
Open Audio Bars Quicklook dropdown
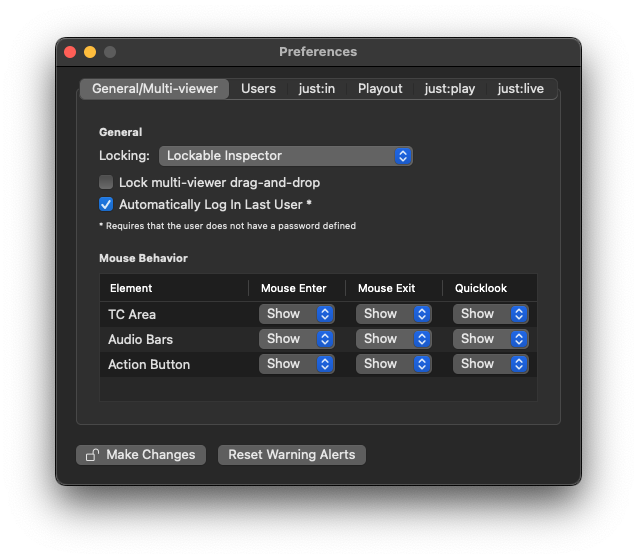(491, 339)
